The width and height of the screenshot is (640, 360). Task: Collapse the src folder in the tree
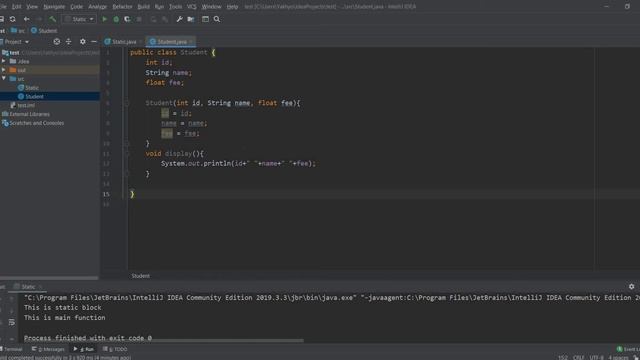pyautogui.click(x=4, y=78)
